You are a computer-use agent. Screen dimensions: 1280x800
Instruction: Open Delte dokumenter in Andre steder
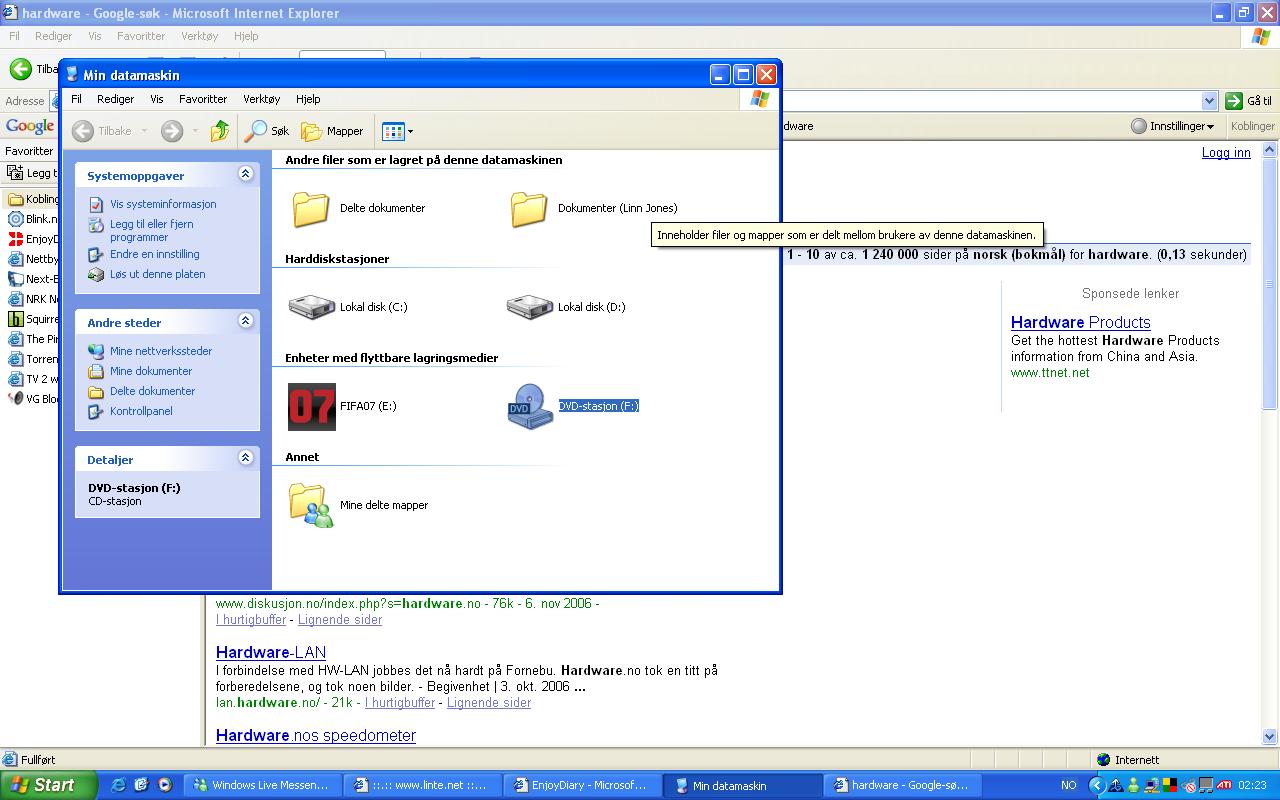(x=153, y=391)
